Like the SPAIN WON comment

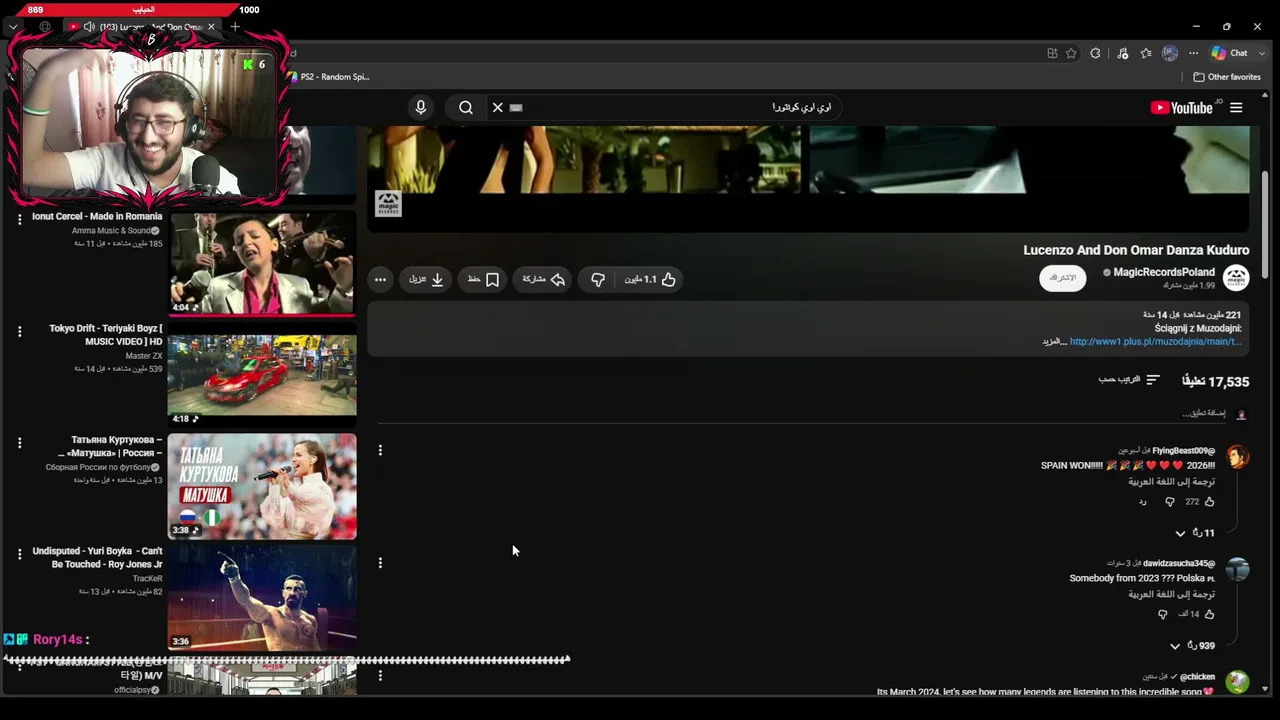coord(1209,502)
